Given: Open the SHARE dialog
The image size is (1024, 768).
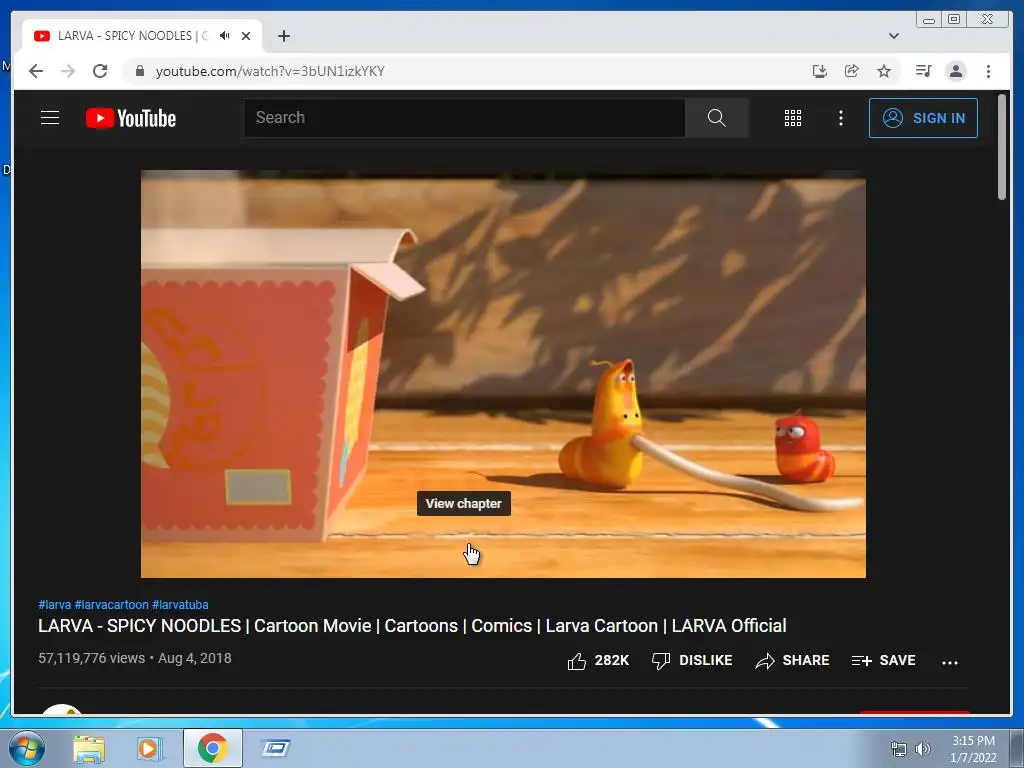Looking at the screenshot, I should coord(792,661).
